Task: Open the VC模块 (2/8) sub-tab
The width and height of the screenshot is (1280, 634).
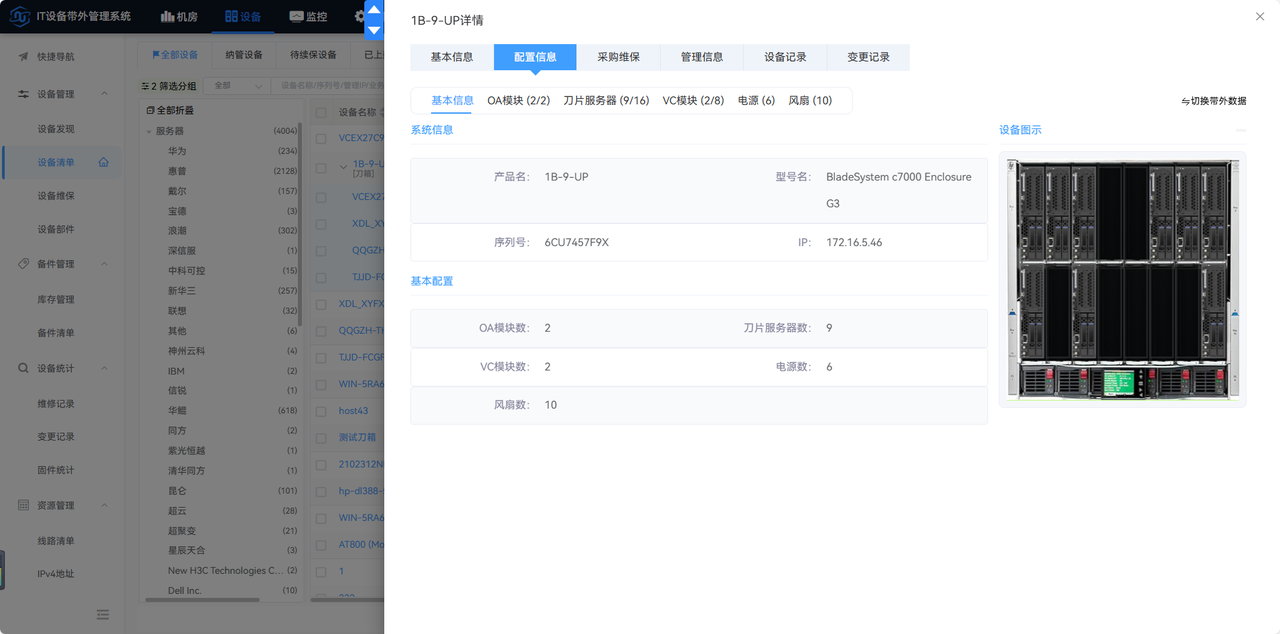Action: 693,100
